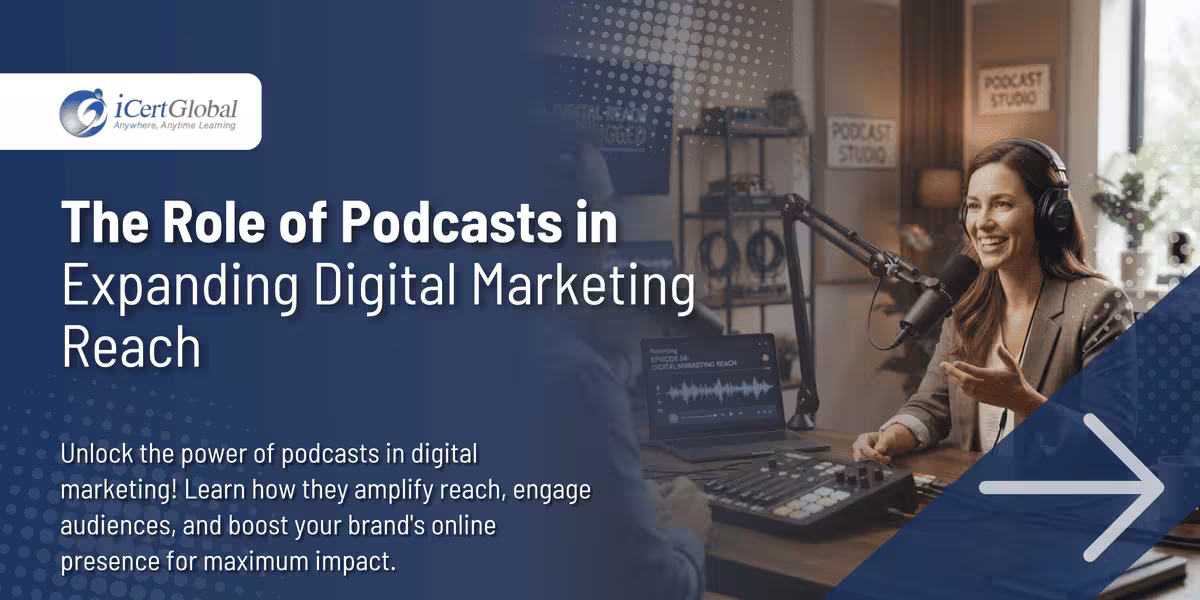Click the line "presence for maximum impact."
Image resolution: width=1200 pixels, height=600 pixels.
(229, 561)
